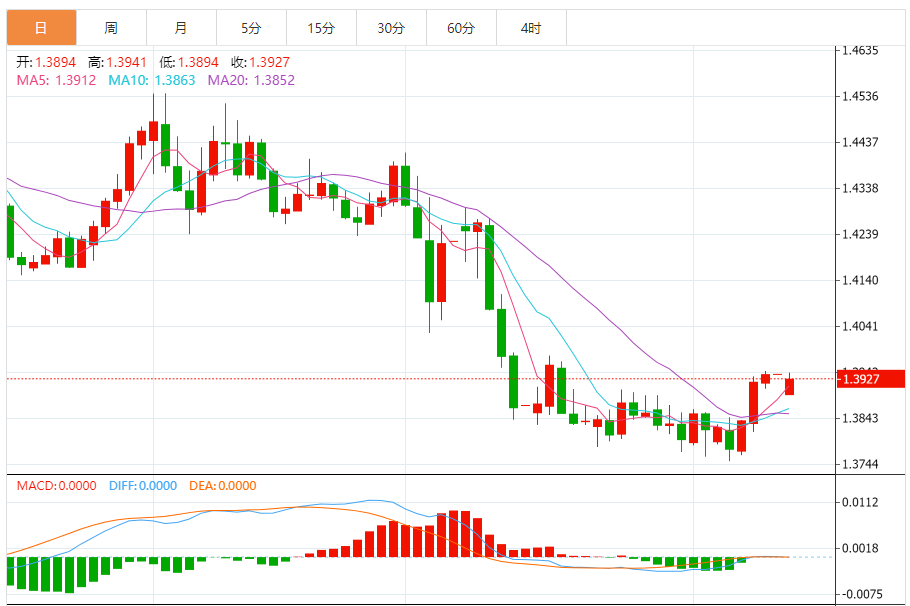The height and width of the screenshot is (606, 910).
Task: Click the tallest red MACD histogram bar
Action: pyautogui.click(x=454, y=534)
